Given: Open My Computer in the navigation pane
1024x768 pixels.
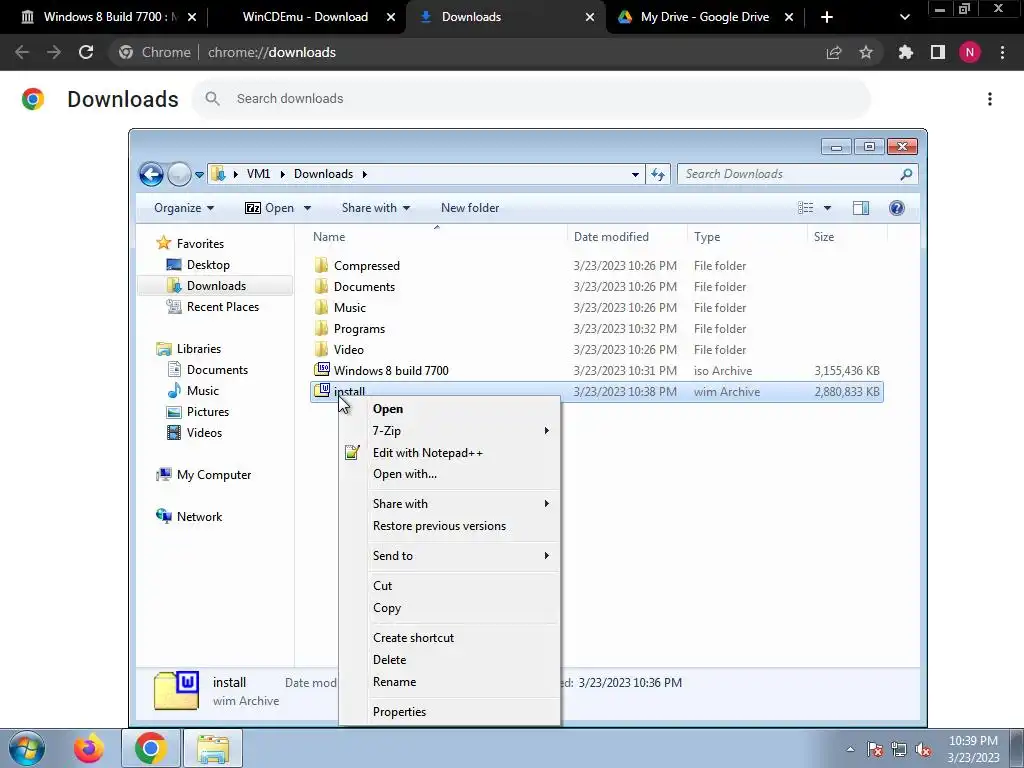Looking at the screenshot, I should coord(214,475).
